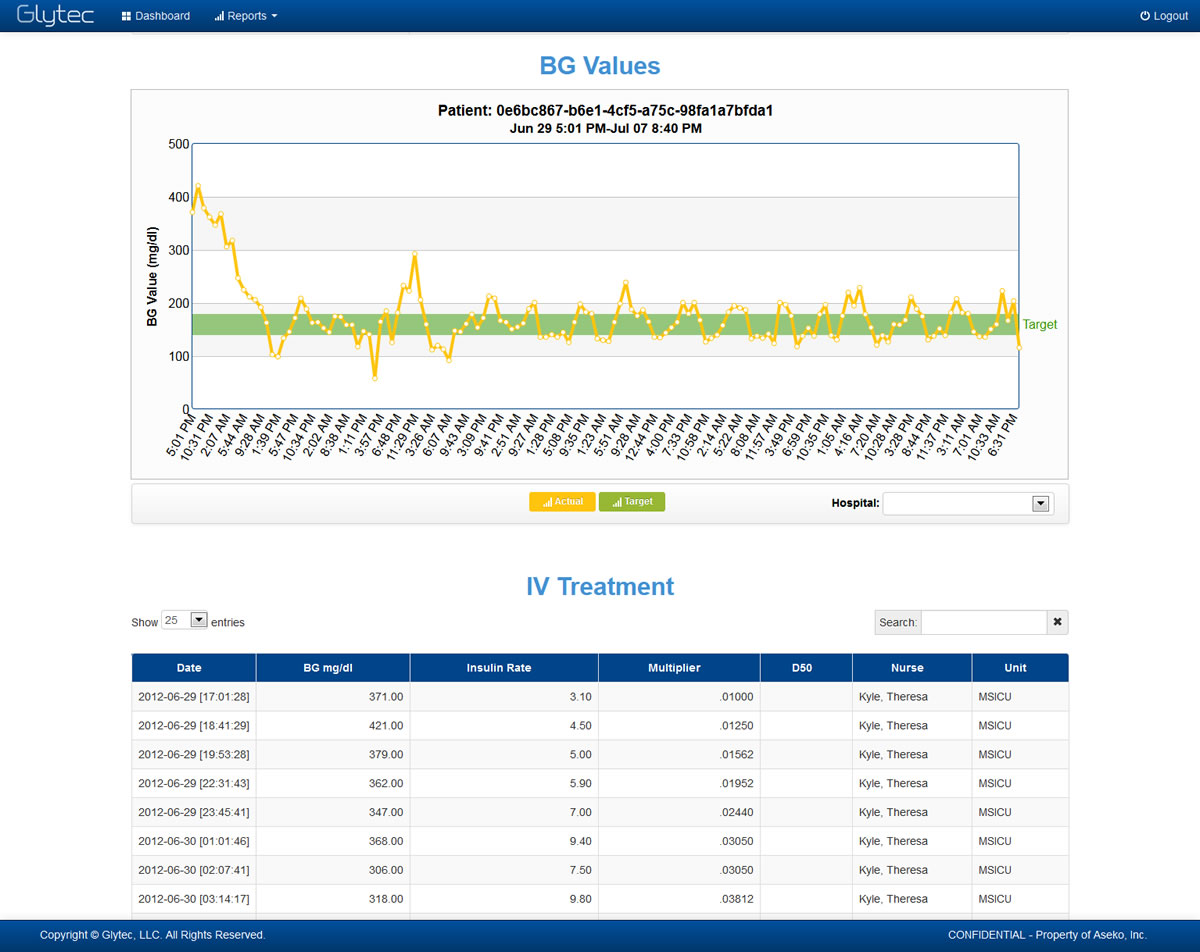Sort table by Multiplier column

[679, 668]
